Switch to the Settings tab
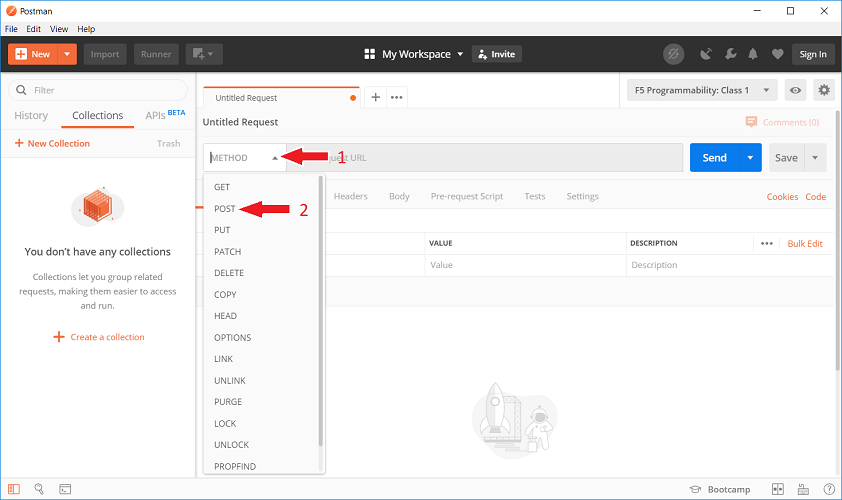Viewport: 842px width, 500px height. coord(583,197)
